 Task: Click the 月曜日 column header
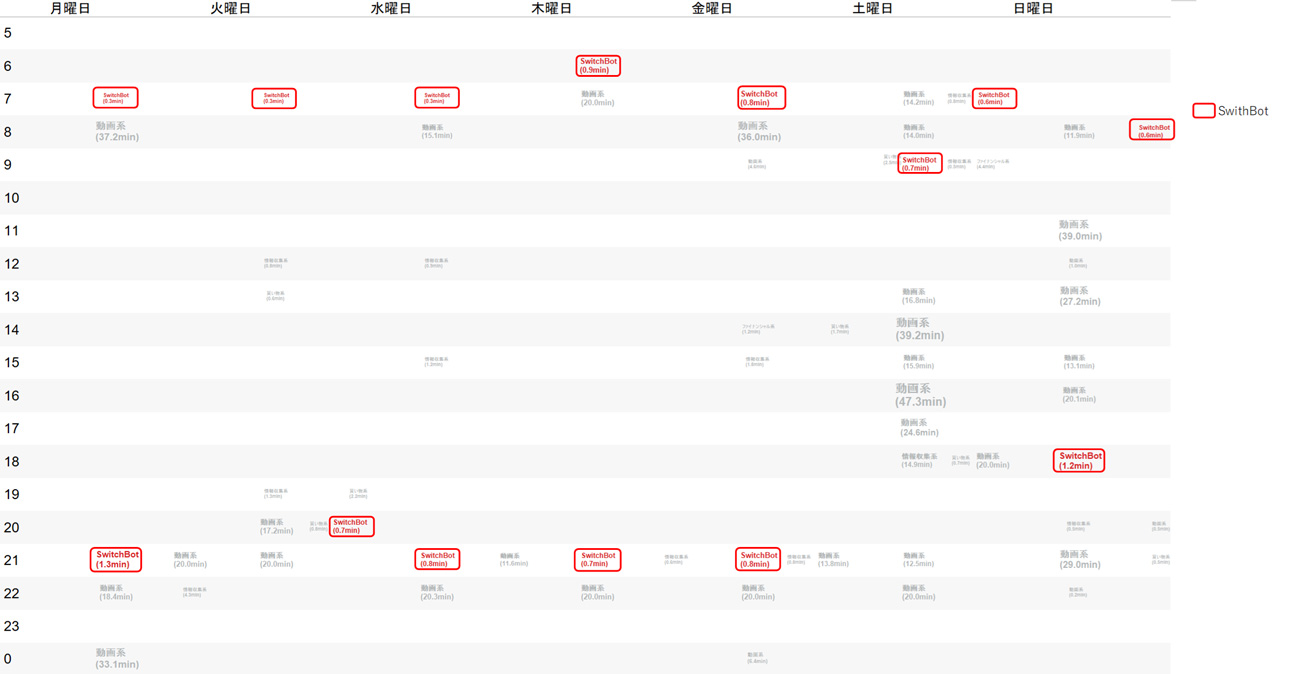[x=70, y=9]
